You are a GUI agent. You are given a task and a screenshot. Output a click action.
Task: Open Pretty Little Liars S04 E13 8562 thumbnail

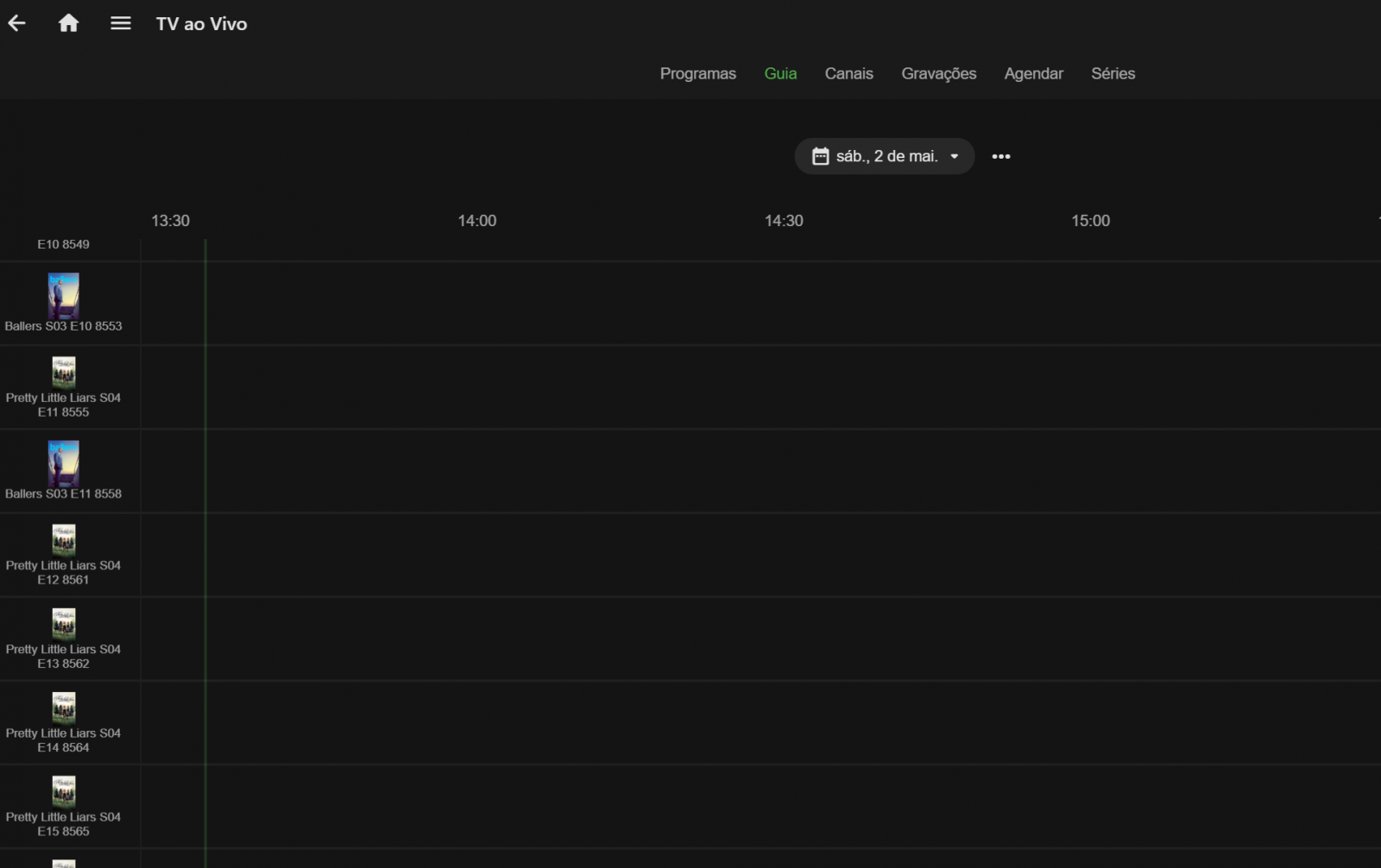click(x=63, y=624)
